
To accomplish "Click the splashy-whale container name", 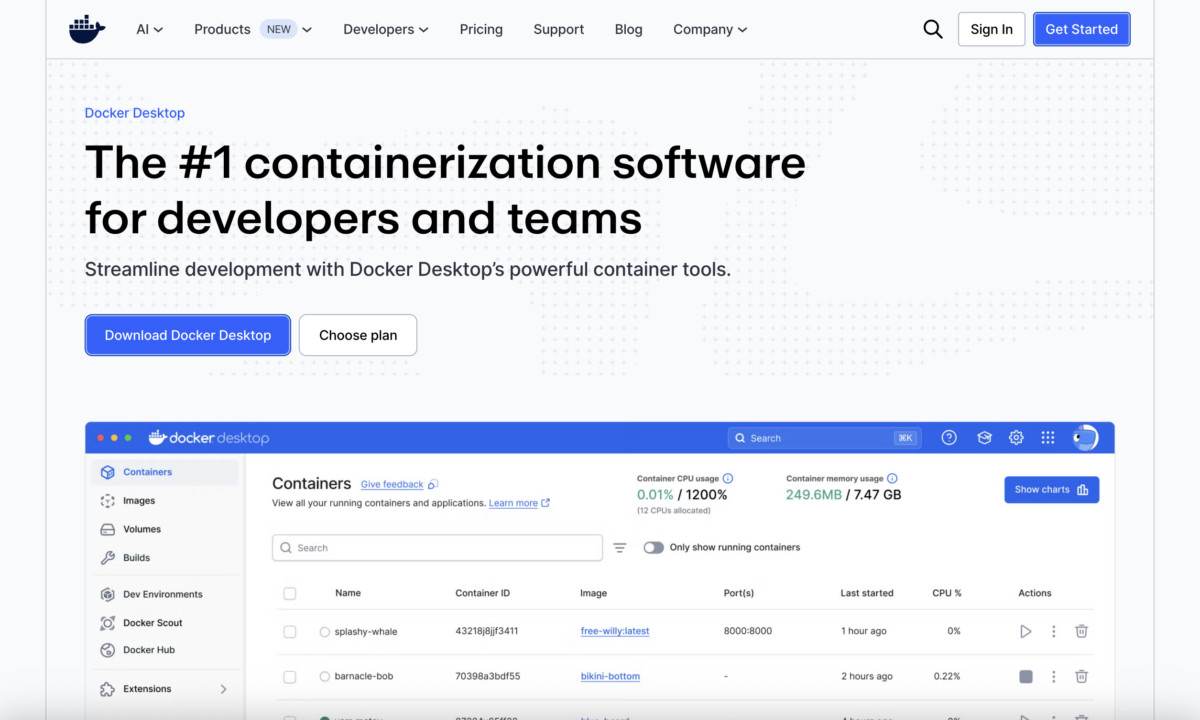I will tap(365, 632).
